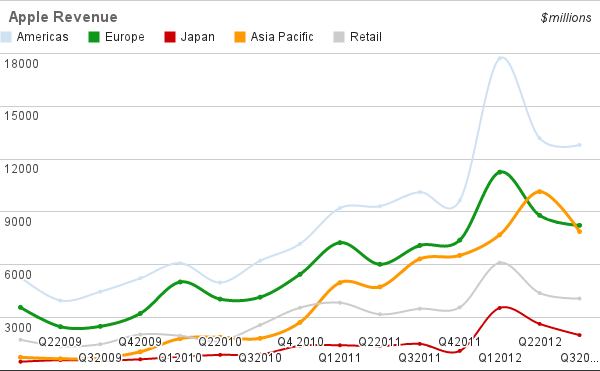Click the Europe data point at Q12010
600x371 pixels.
click(x=180, y=282)
